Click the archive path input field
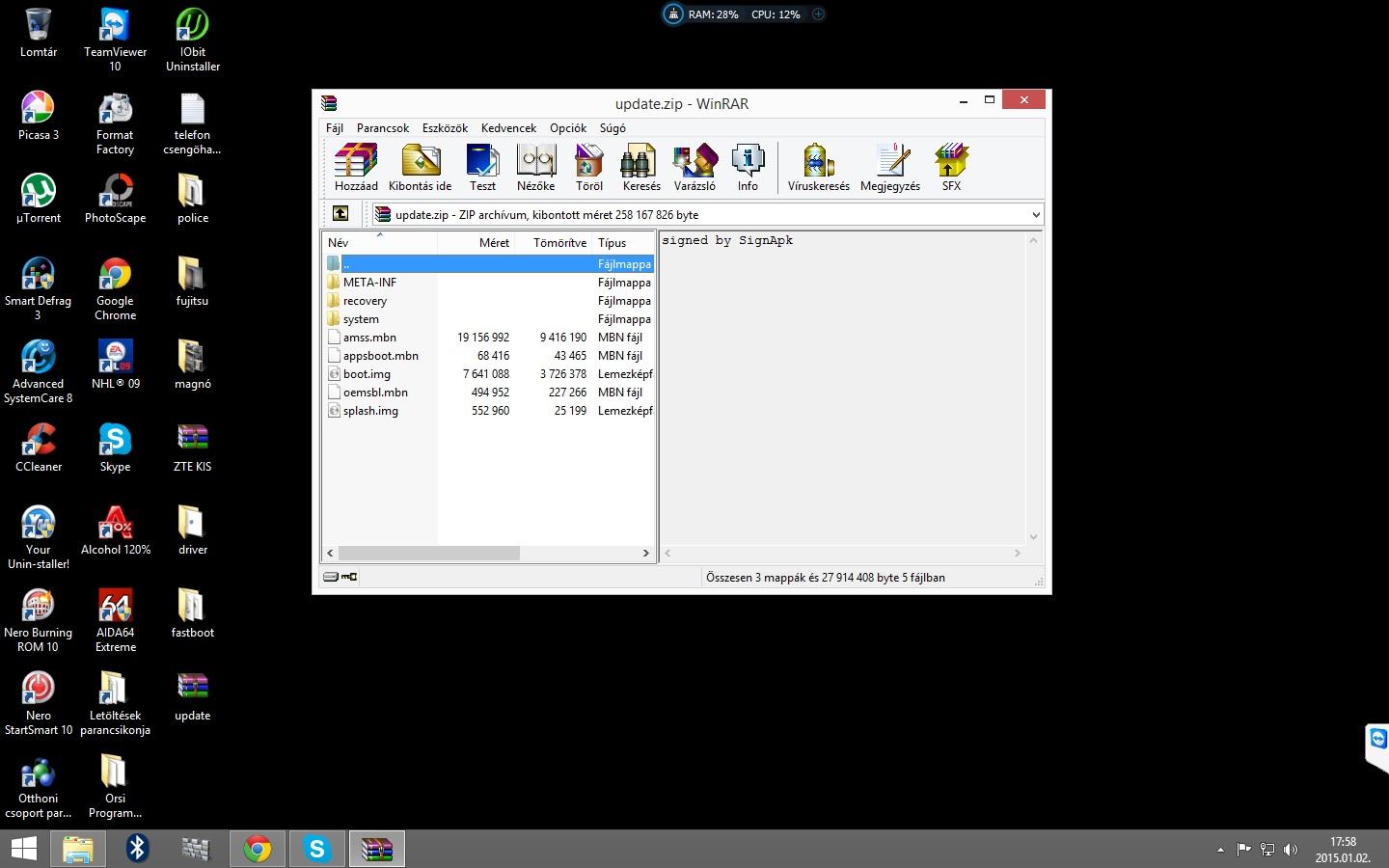The height and width of the screenshot is (868, 1389). pos(708,214)
